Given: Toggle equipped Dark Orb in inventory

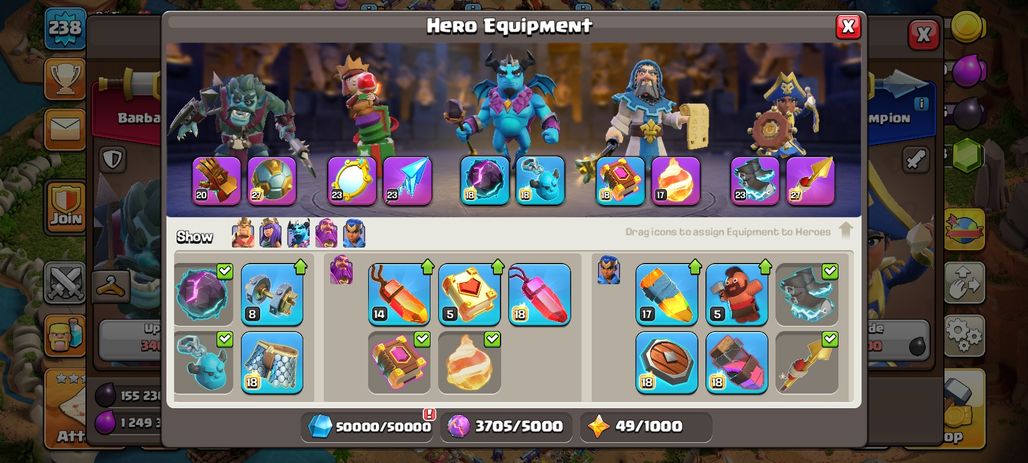Looking at the screenshot, I should coord(204,294).
